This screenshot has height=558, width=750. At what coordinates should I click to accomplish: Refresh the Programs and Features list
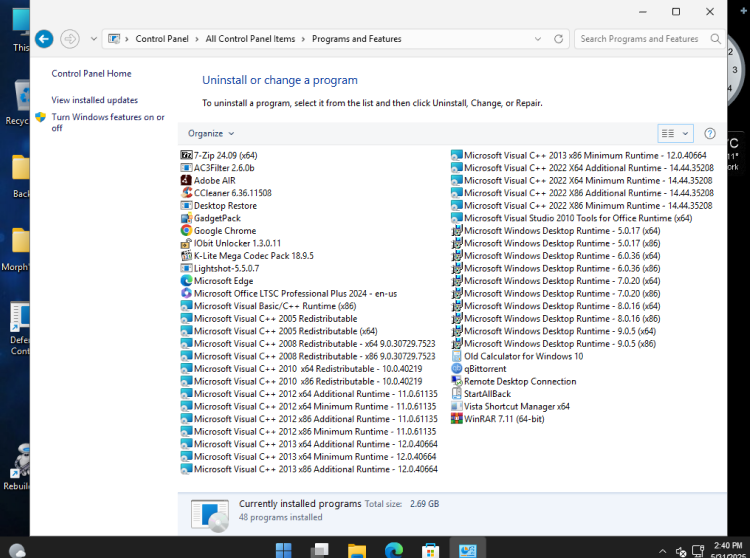558,39
